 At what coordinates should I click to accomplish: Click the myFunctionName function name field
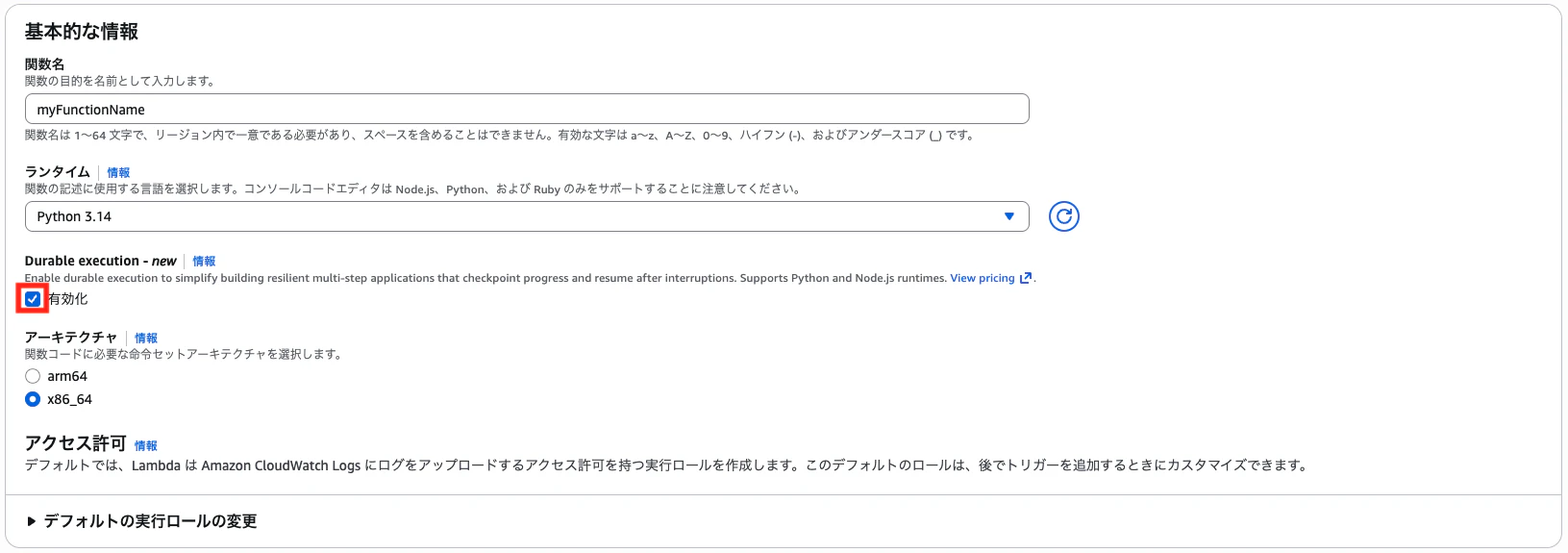coord(527,109)
